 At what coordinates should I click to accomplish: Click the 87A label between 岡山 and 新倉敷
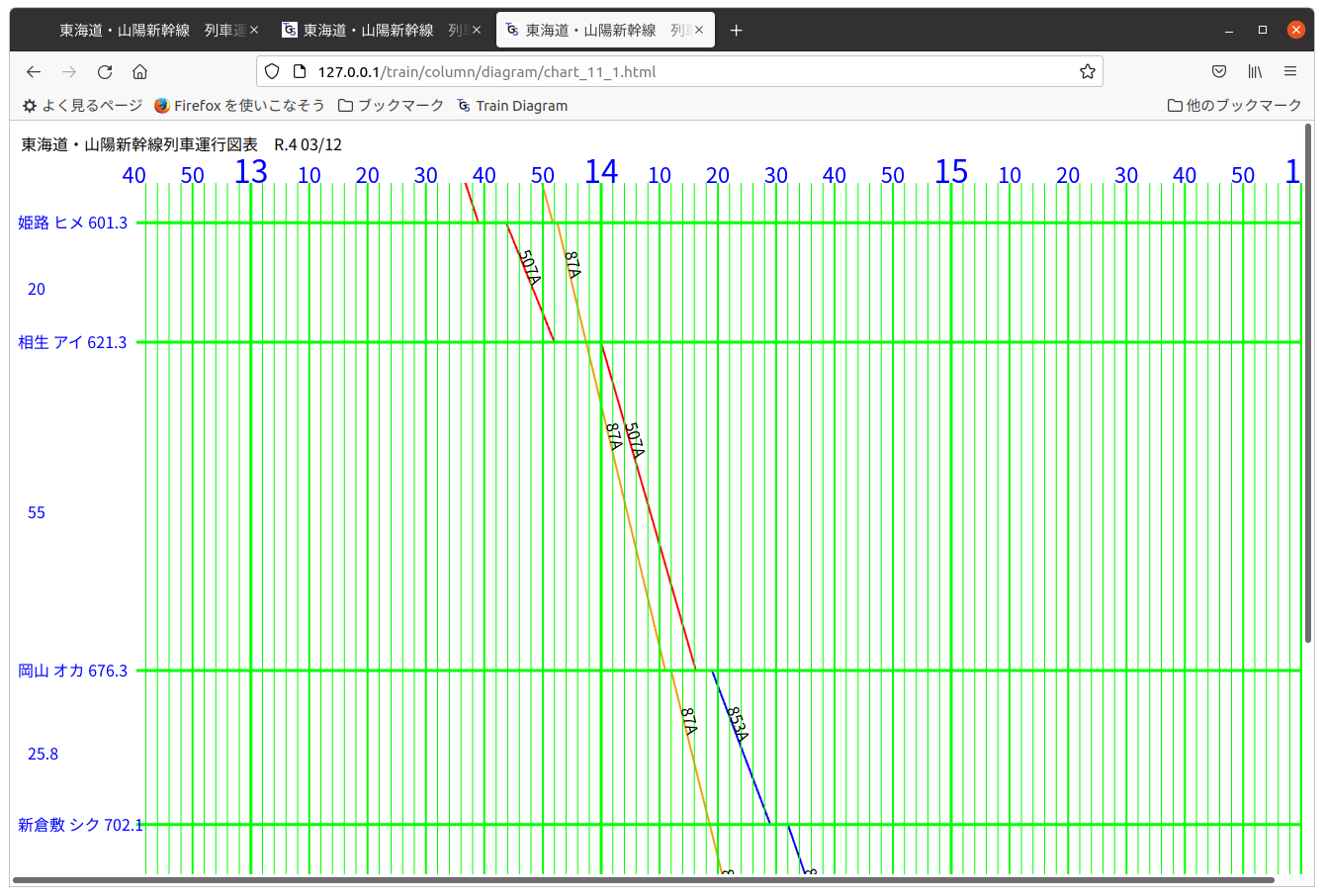689,722
